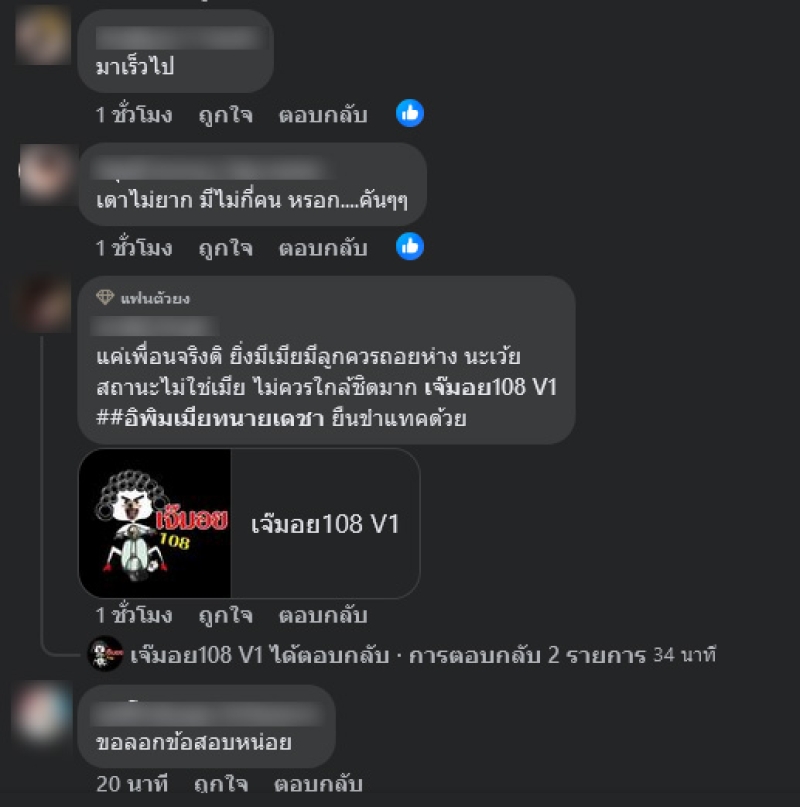The width and height of the screenshot is (800, 807).
Task: Click the blue like reaction under "เดาไม่ยาก" comment
Action: click(x=410, y=247)
